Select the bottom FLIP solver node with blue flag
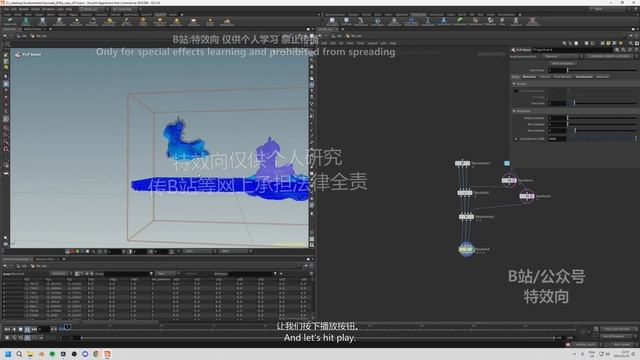Viewport: 640px width, 360px height. (x=466, y=249)
